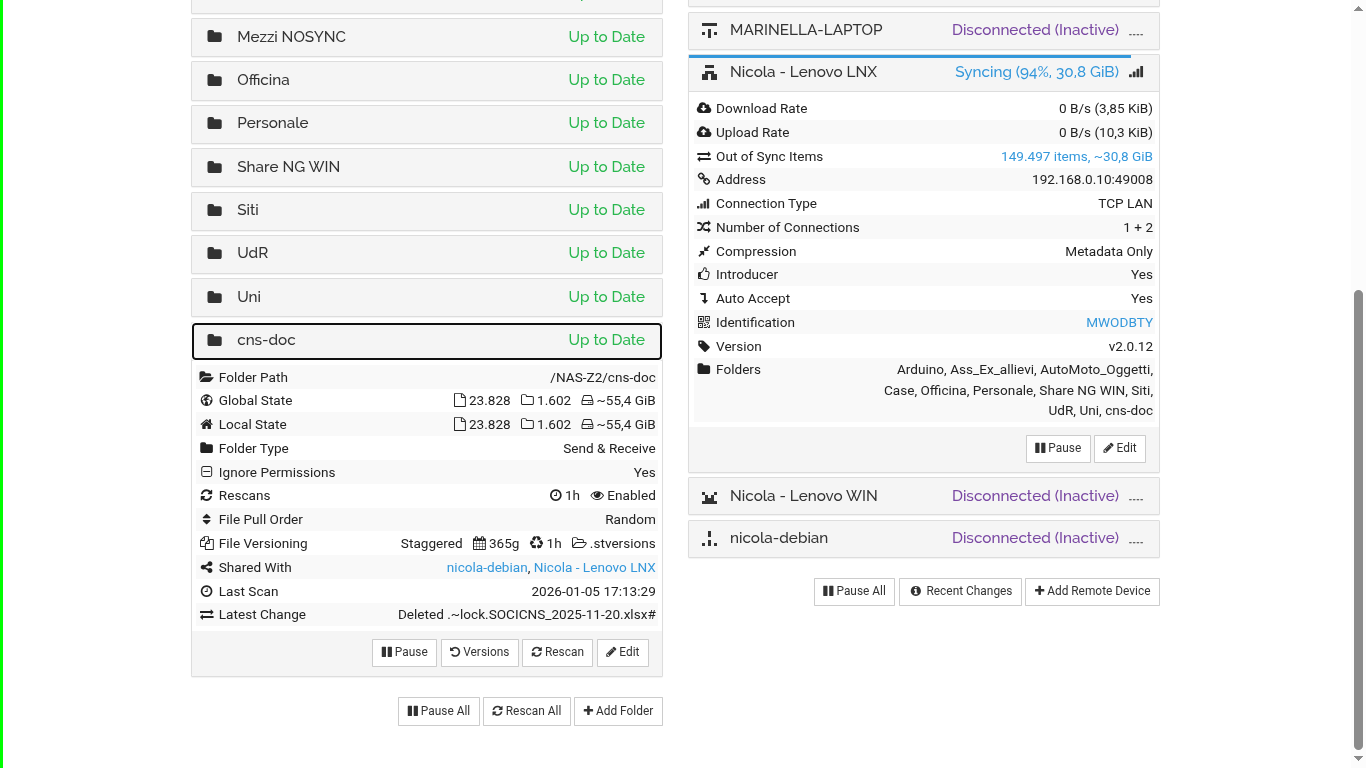Click the Add Remote Device button
1366x768 pixels.
tap(1091, 591)
